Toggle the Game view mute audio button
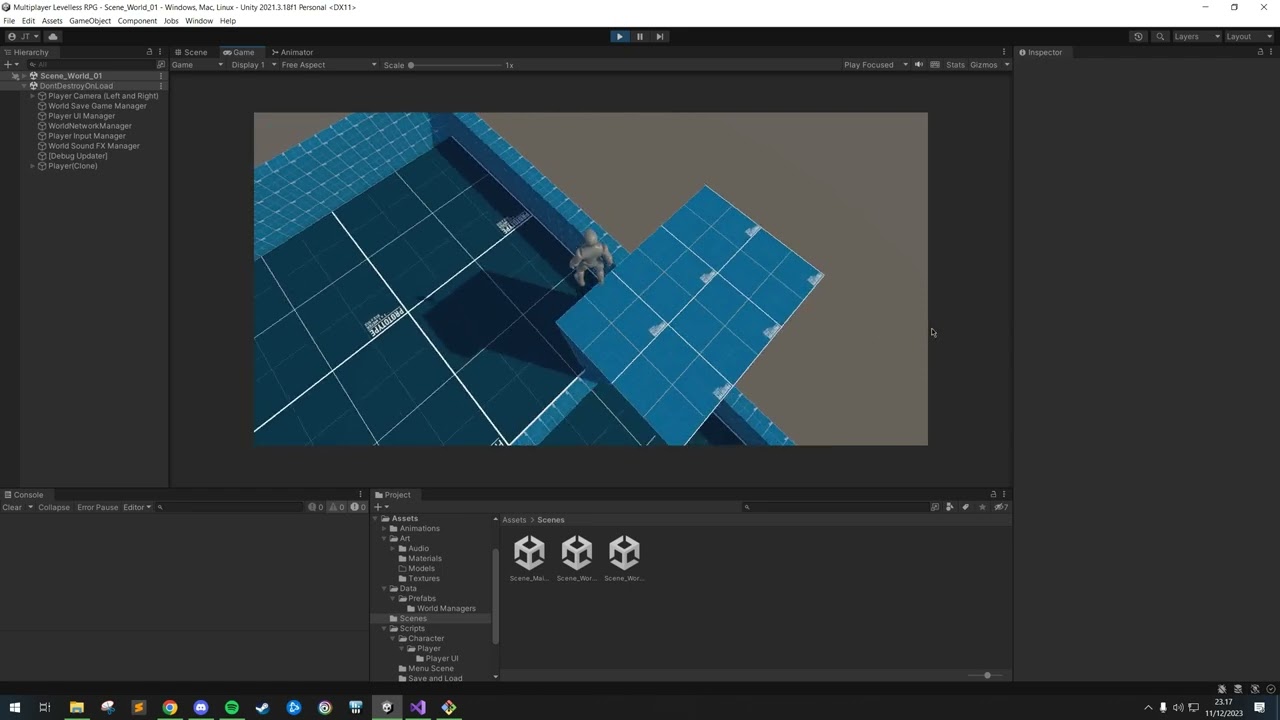 pos(919,65)
